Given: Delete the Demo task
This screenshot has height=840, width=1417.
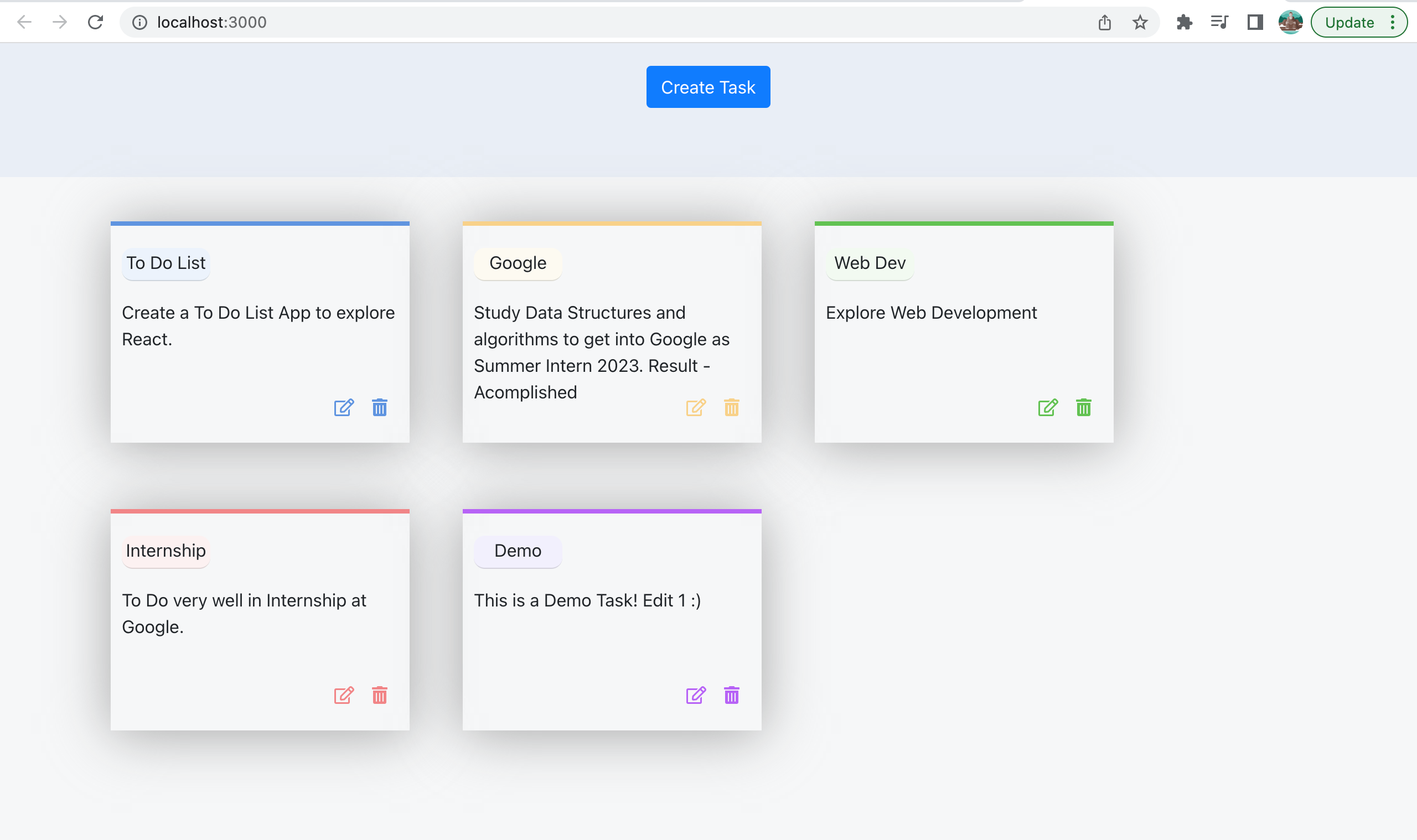Looking at the screenshot, I should (731, 696).
